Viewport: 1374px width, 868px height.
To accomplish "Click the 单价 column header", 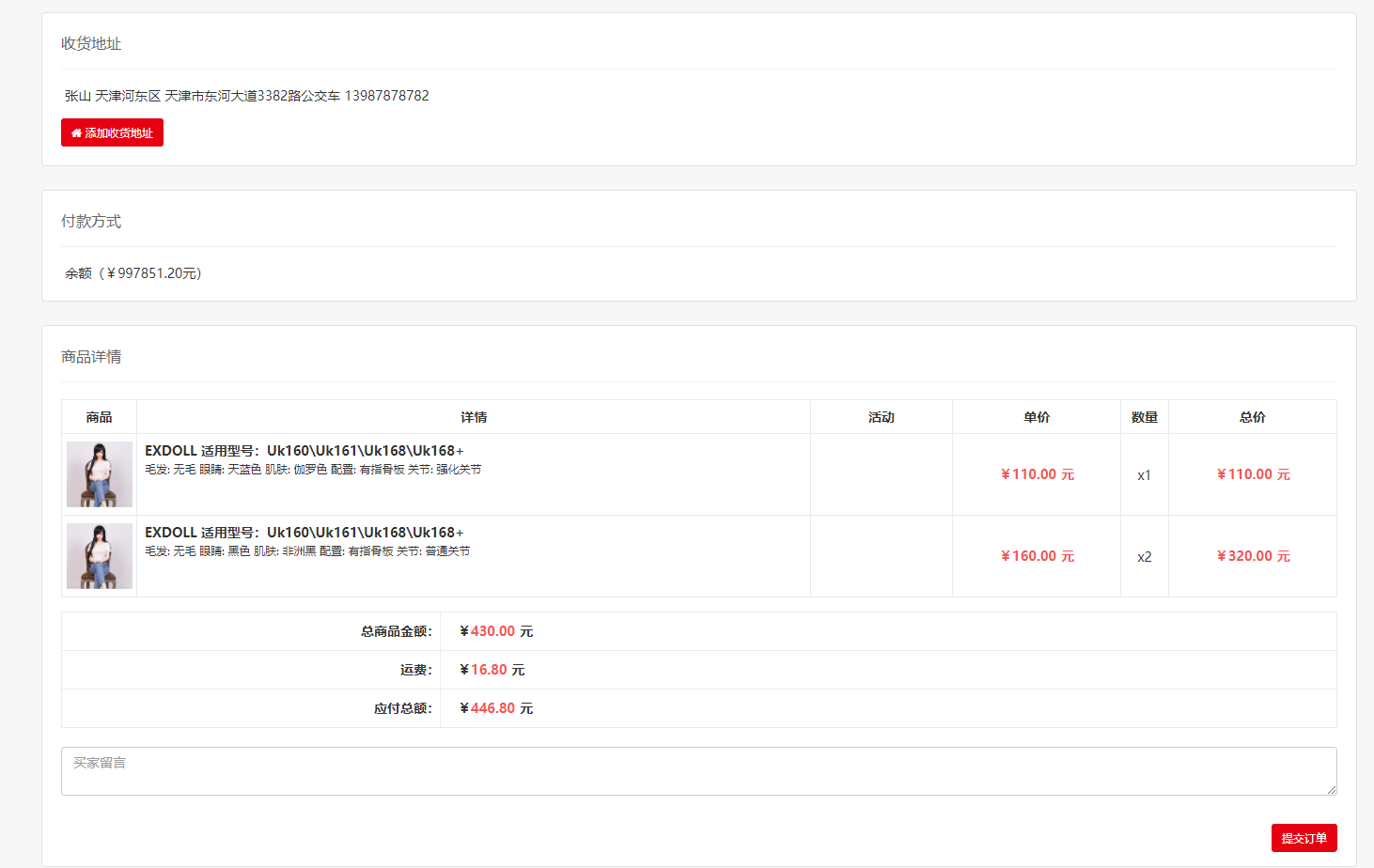I will 1037,417.
